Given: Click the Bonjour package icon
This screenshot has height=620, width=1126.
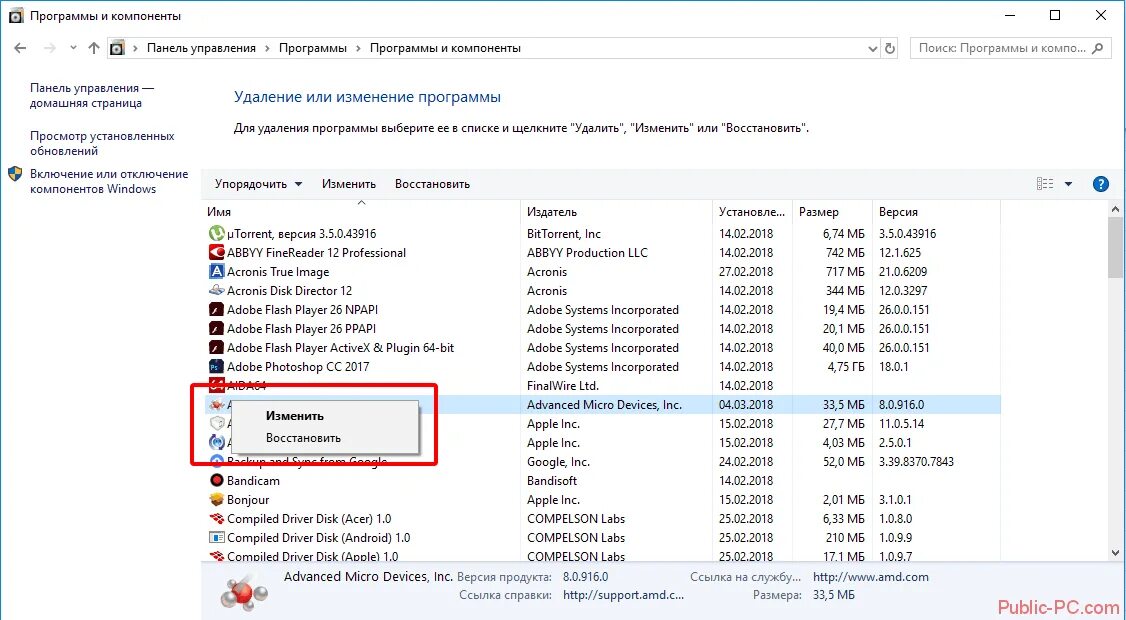Looking at the screenshot, I should [216, 500].
